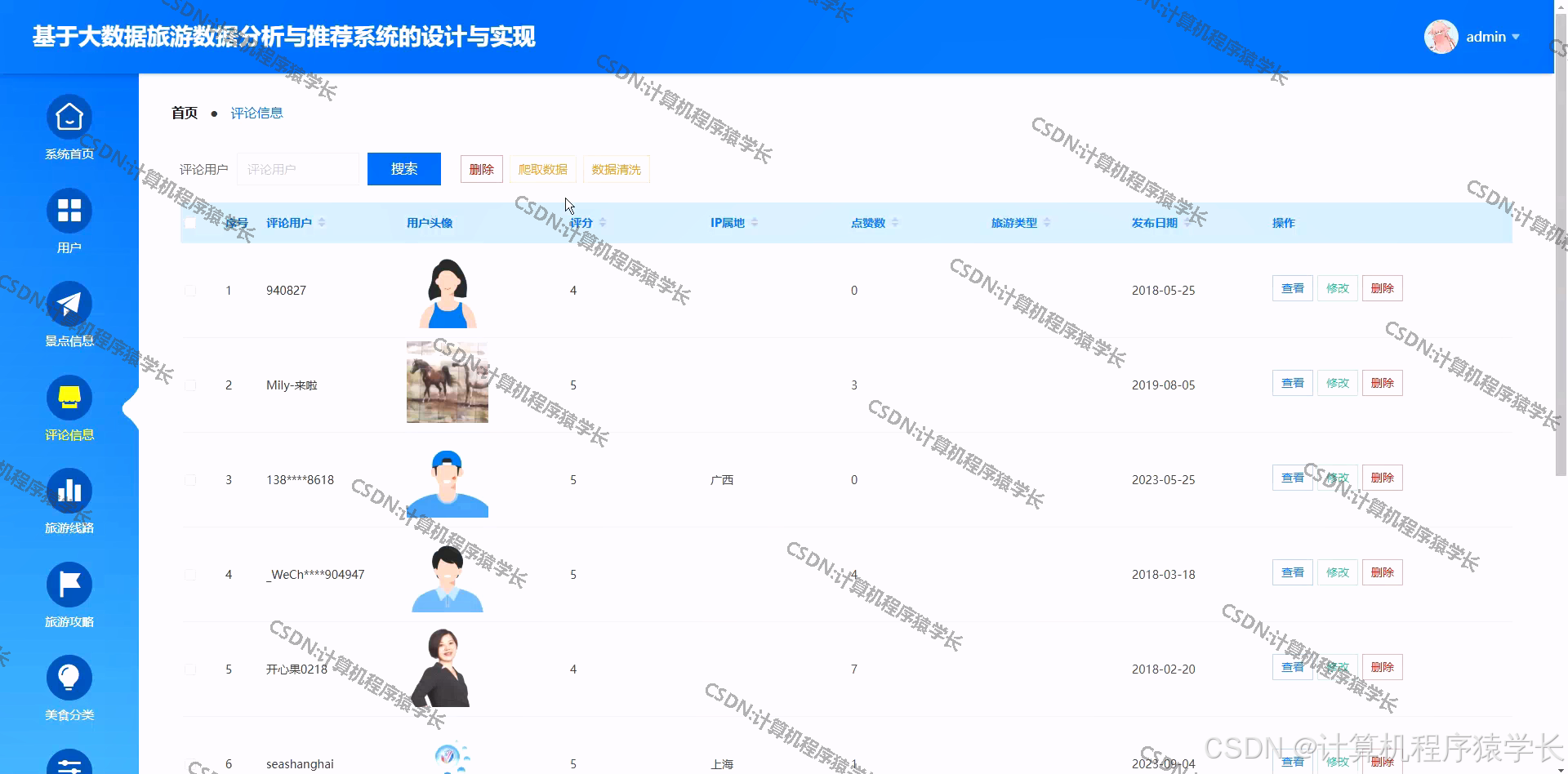
Task: Click 查看 for 138****8618 row
Action: point(1293,478)
